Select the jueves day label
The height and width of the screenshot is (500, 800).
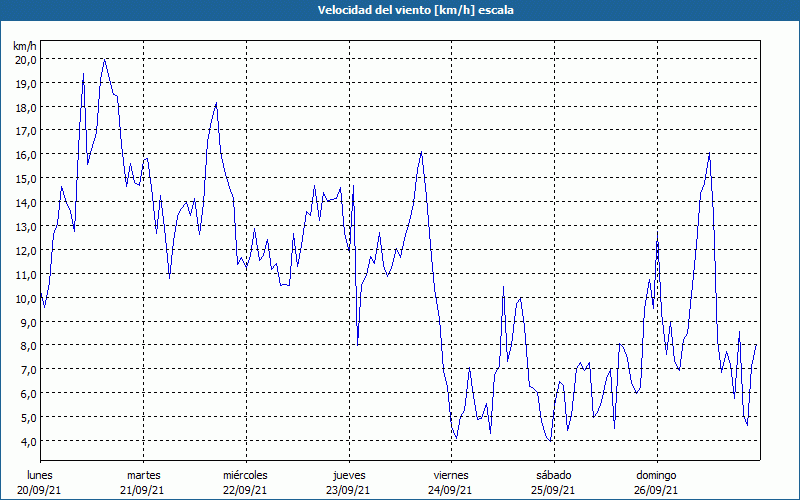point(349,476)
